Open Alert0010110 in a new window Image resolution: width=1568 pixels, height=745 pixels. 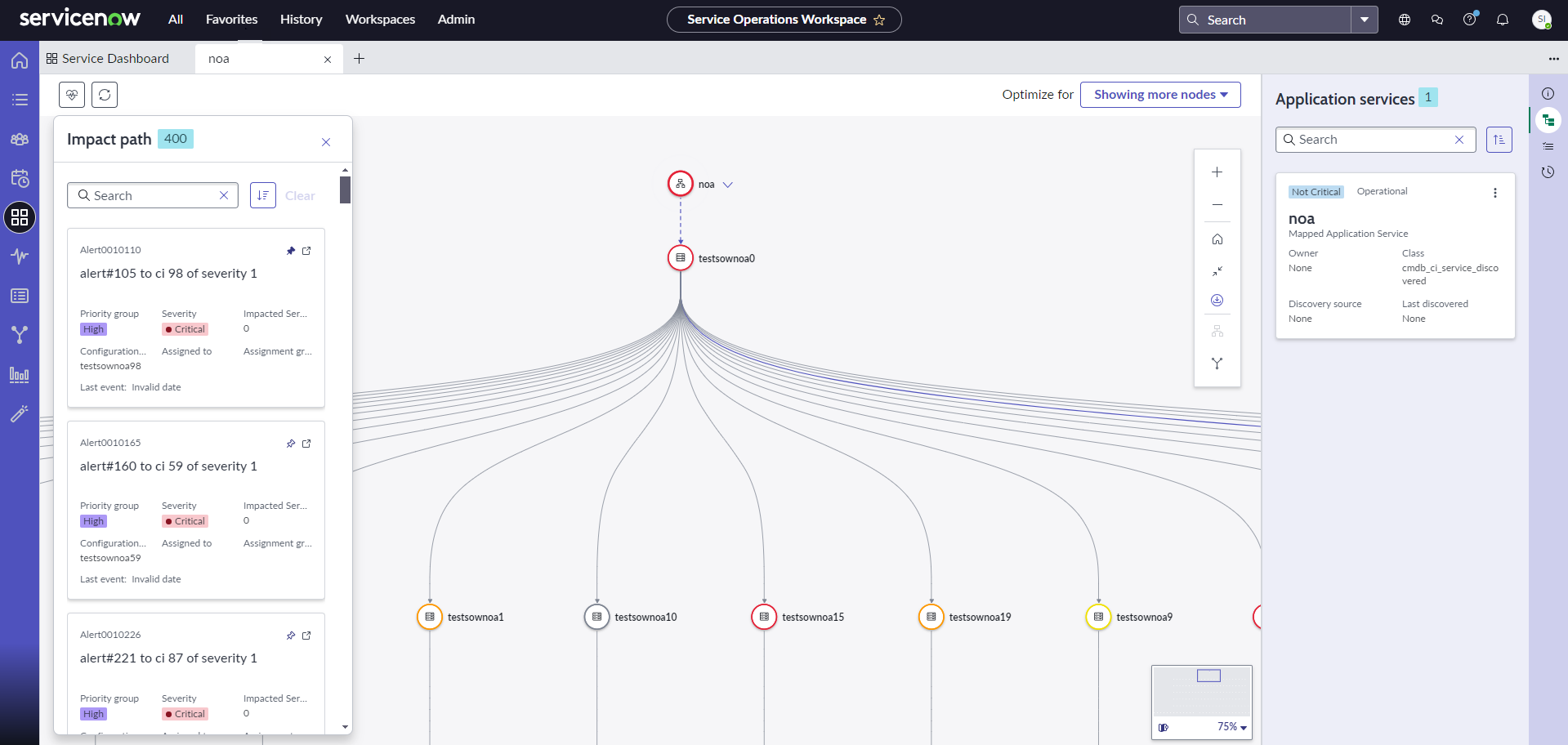tap(306, 251)
